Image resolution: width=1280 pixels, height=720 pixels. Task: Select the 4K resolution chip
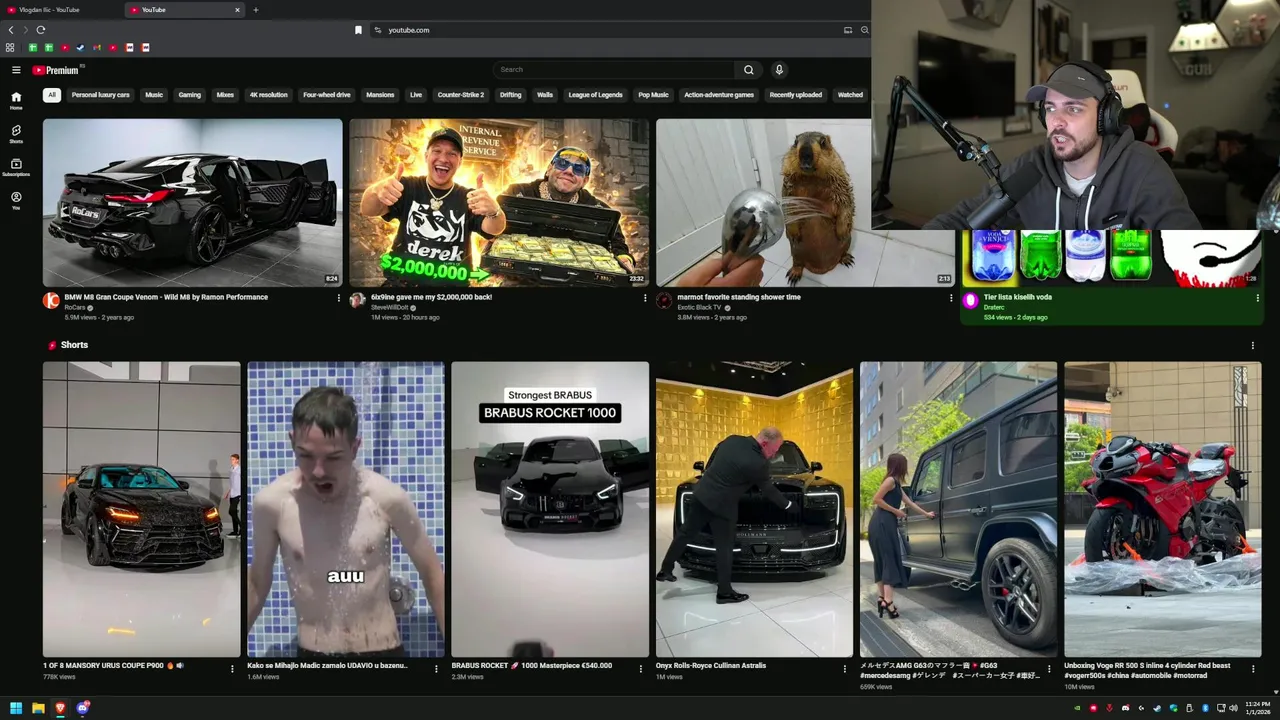point(268,95)
